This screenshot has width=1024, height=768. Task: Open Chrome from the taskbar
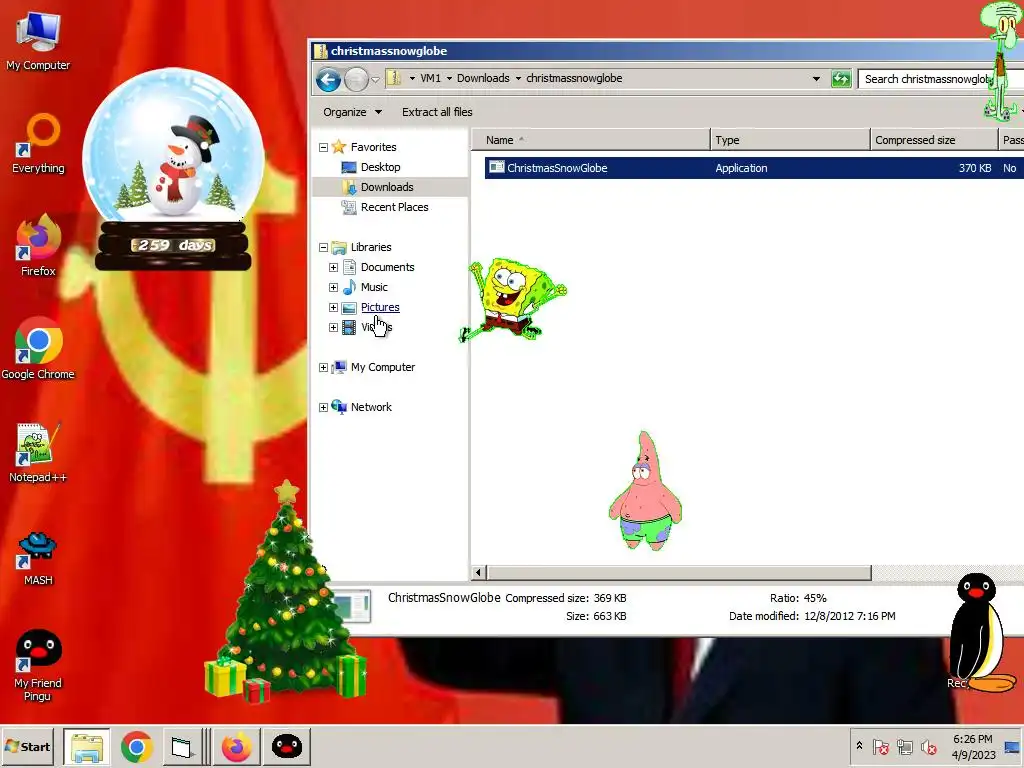coord(136,747)
